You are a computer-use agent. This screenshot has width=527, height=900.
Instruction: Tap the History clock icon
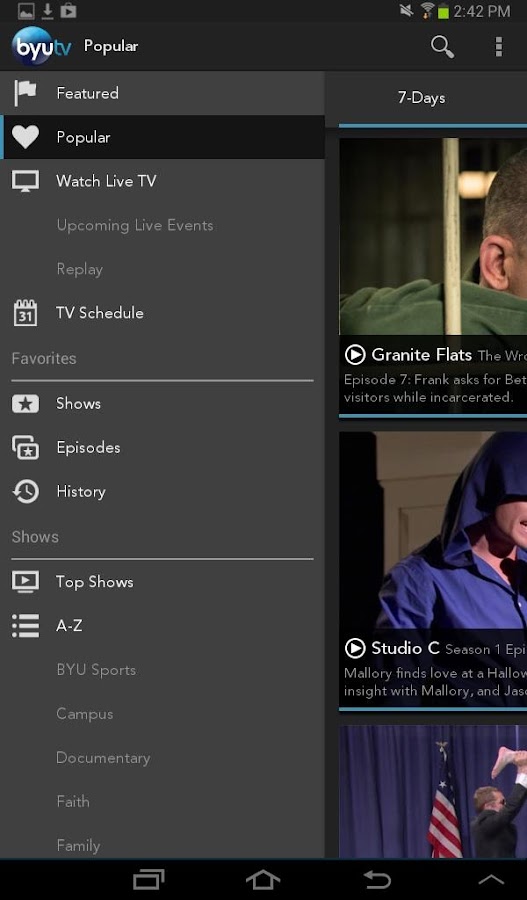coord(25,492)
